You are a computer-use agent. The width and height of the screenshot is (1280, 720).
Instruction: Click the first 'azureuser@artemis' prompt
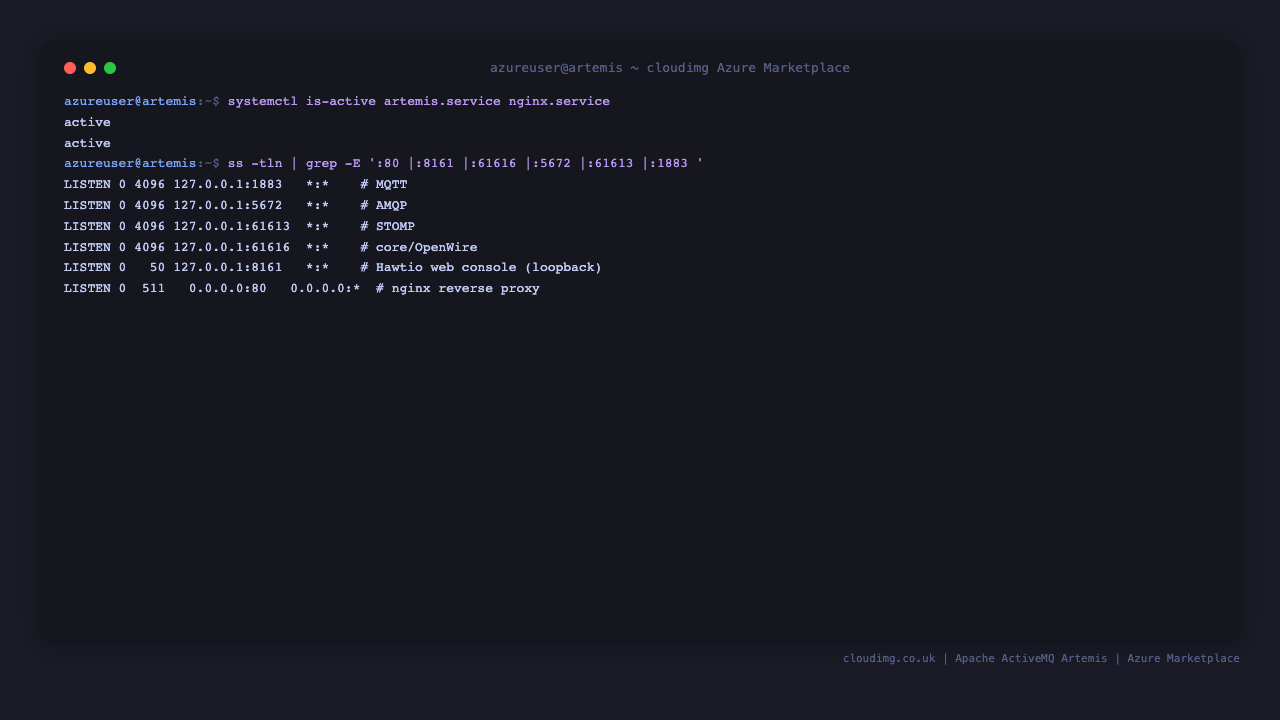click(x=130, y=102)
